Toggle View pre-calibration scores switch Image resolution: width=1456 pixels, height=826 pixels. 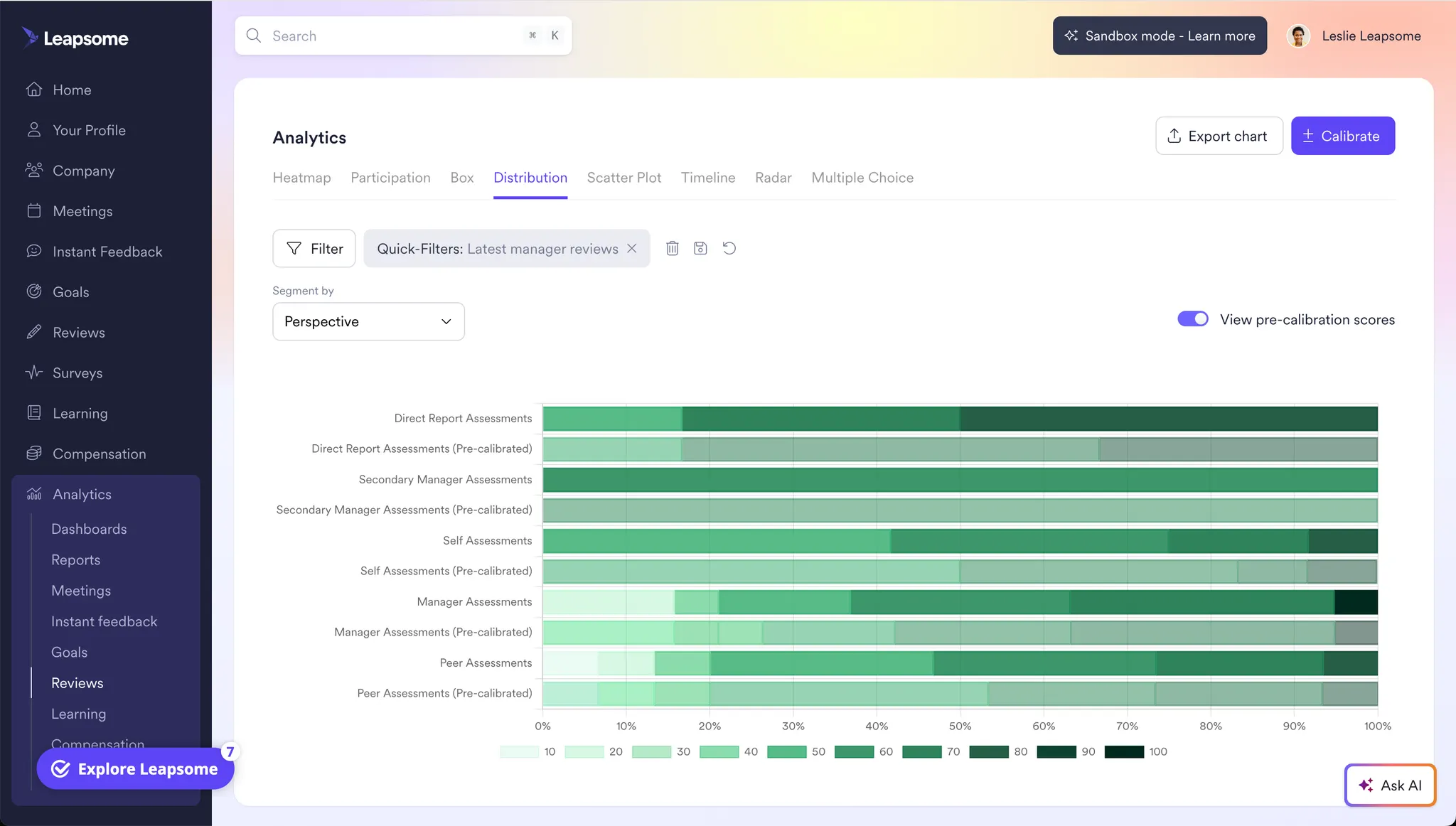[x=1193, y=319]
